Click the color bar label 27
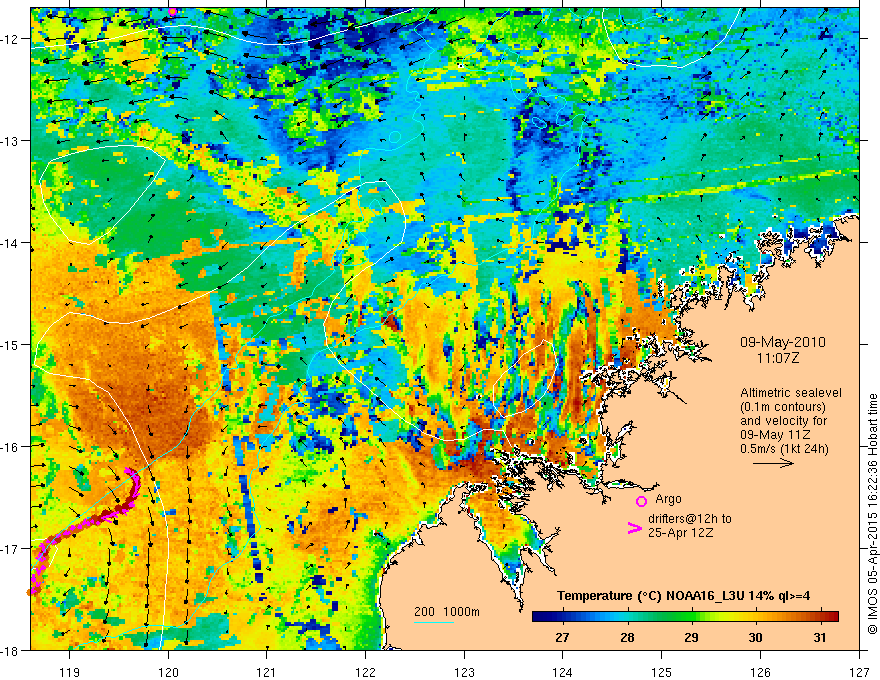The image size is (880, 680). (562, 637)
